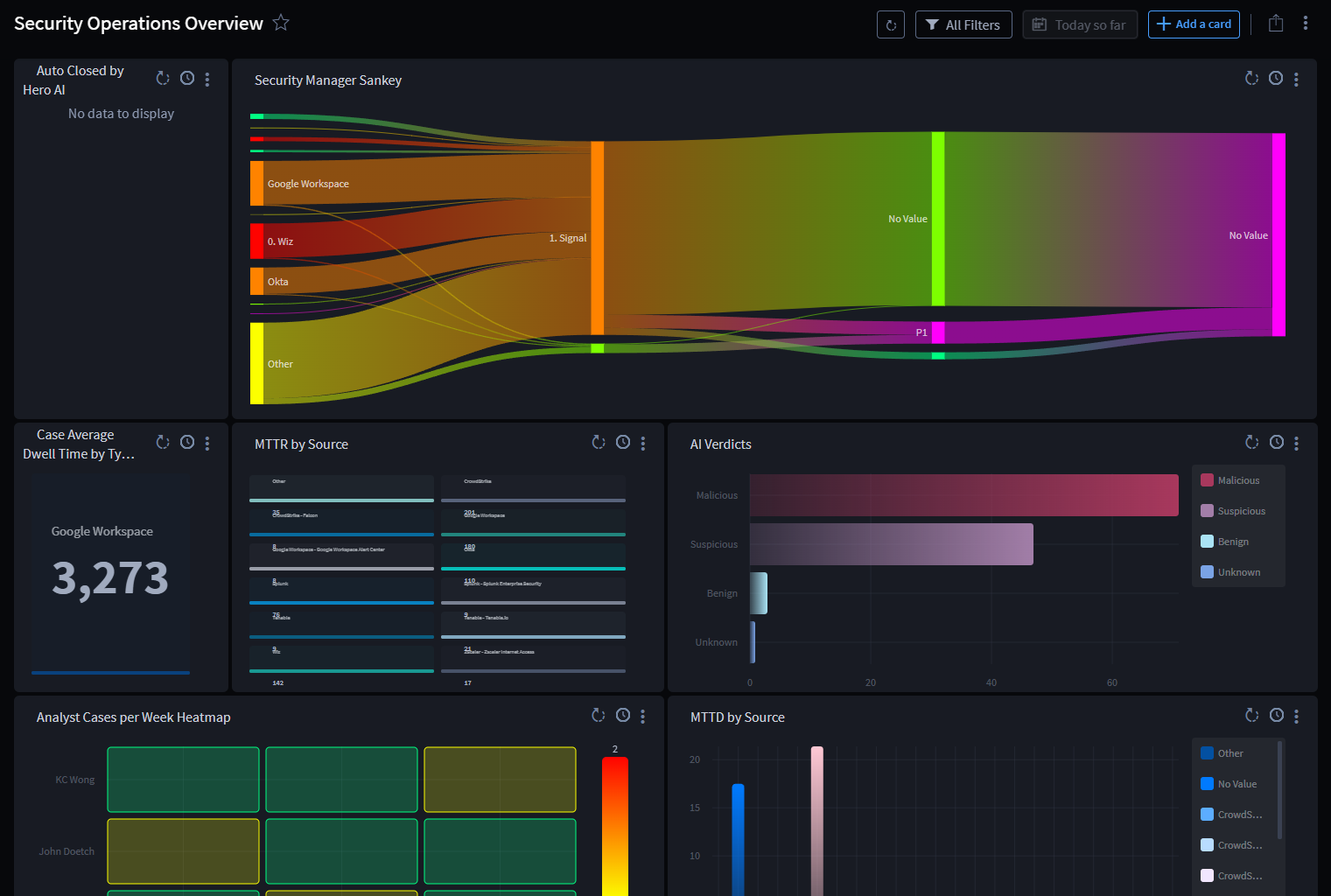Toggle Malicious series in AI Verdicts legend
Screen dimensions: 1331x896
tap(1230, 480)
